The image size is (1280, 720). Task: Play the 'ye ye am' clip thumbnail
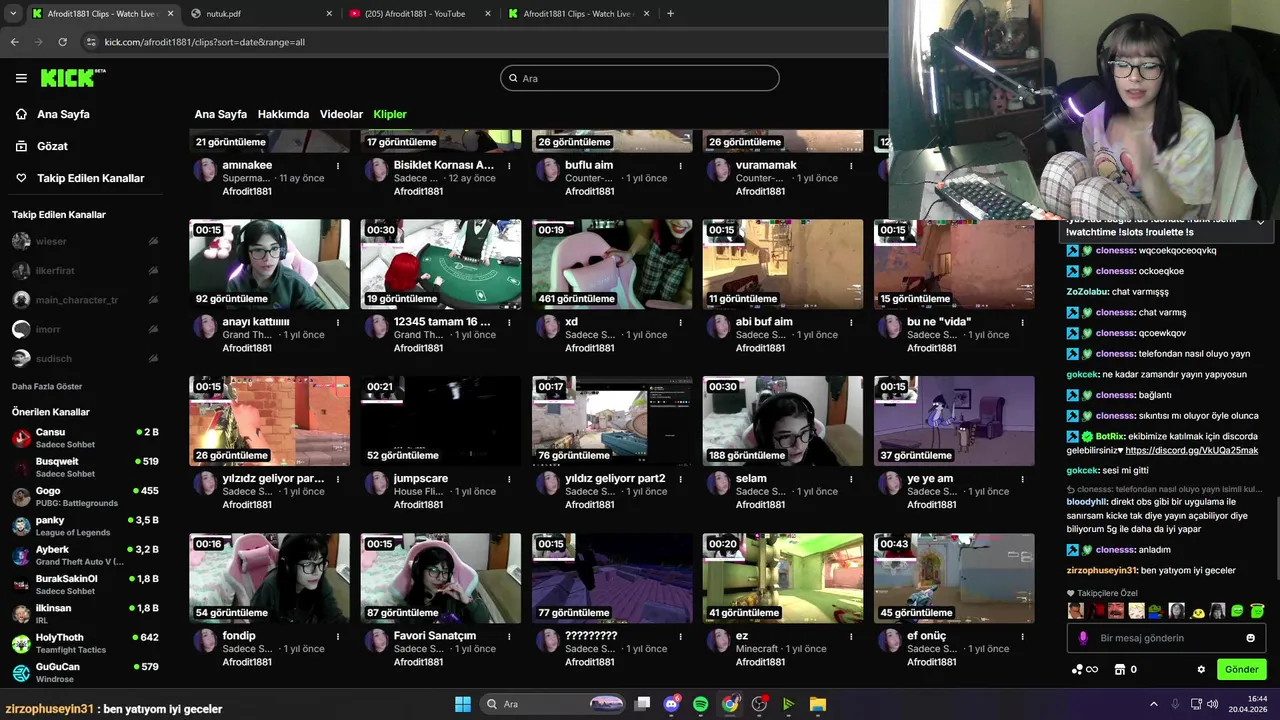954,421
